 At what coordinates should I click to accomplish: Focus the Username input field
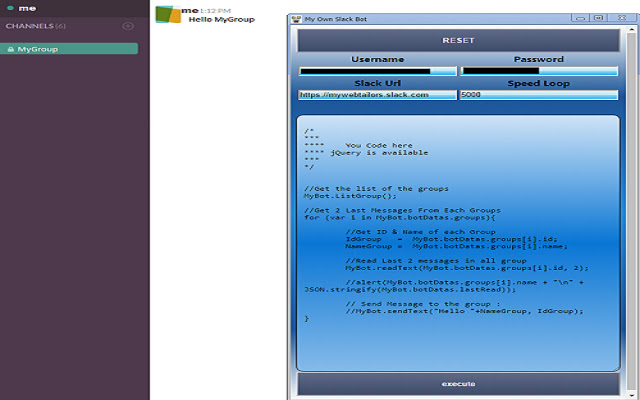pyautogui.click(x=377, y=71)
